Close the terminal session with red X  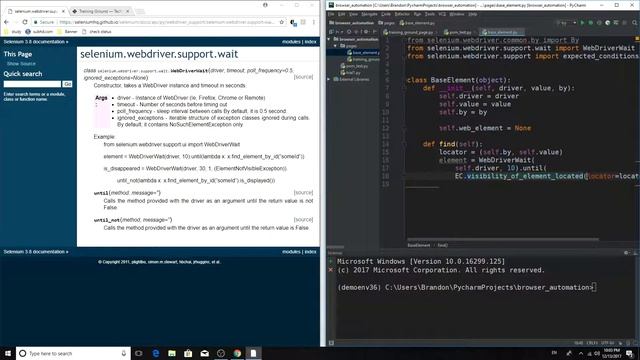coord(331,270)
